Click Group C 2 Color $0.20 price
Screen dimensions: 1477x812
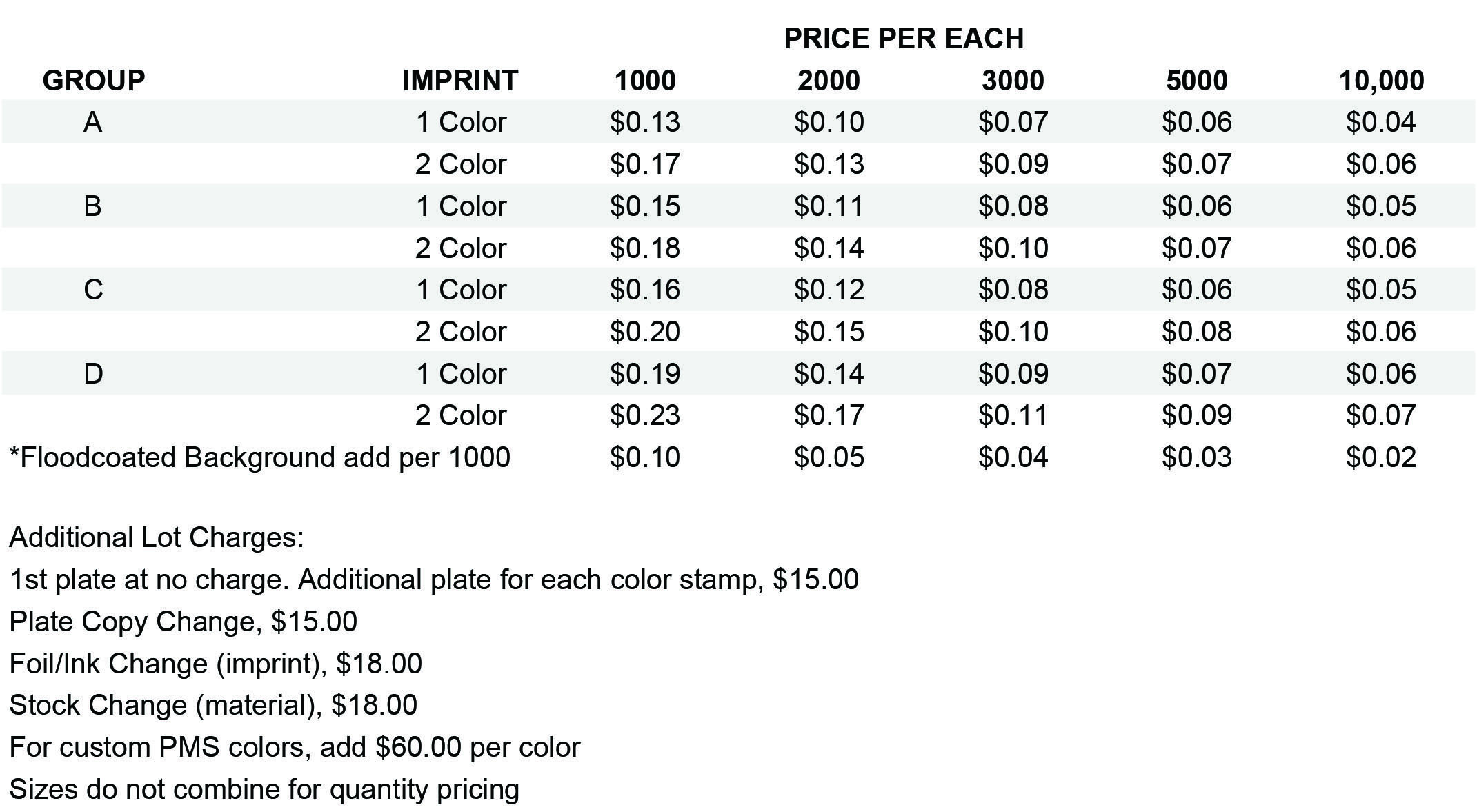pyautogui.click(x=645, y=332)
